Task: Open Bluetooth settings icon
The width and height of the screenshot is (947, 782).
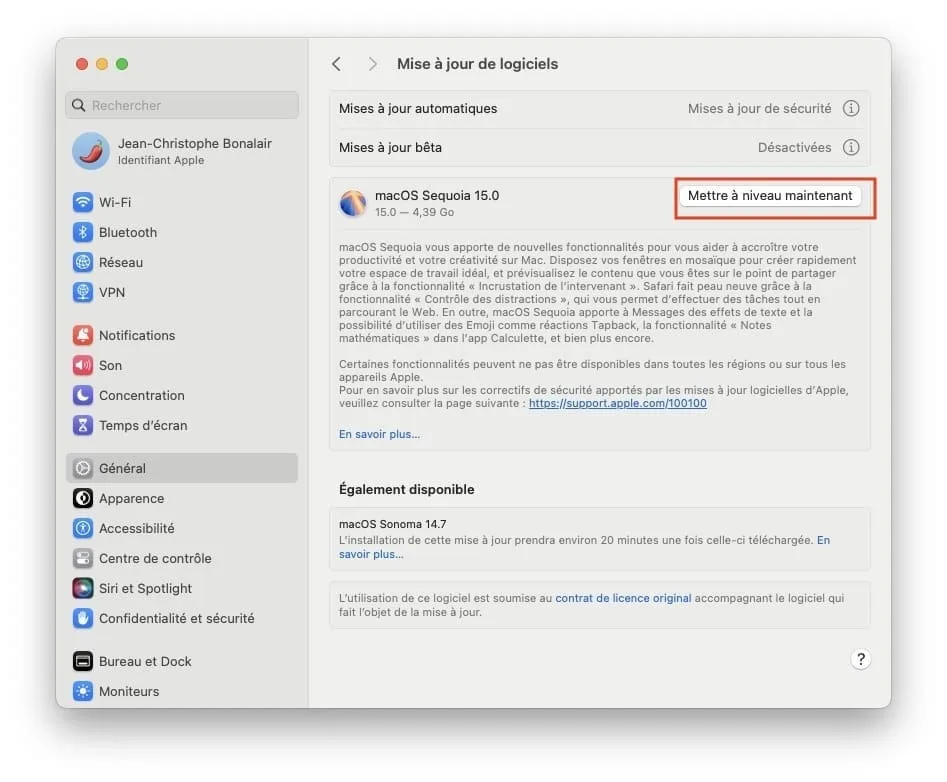Action: [83, 232]
